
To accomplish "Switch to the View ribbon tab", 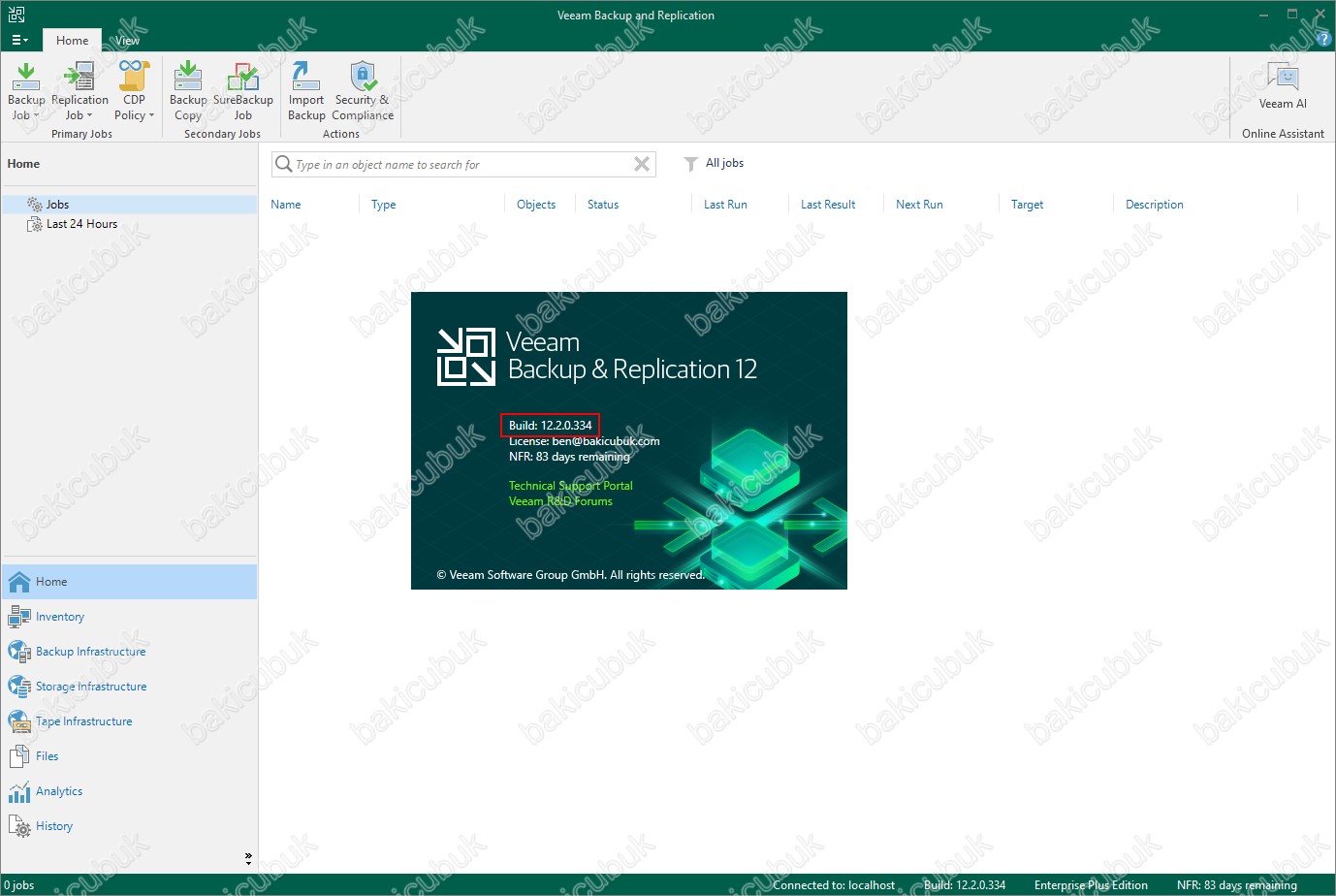I will (128, 41).
